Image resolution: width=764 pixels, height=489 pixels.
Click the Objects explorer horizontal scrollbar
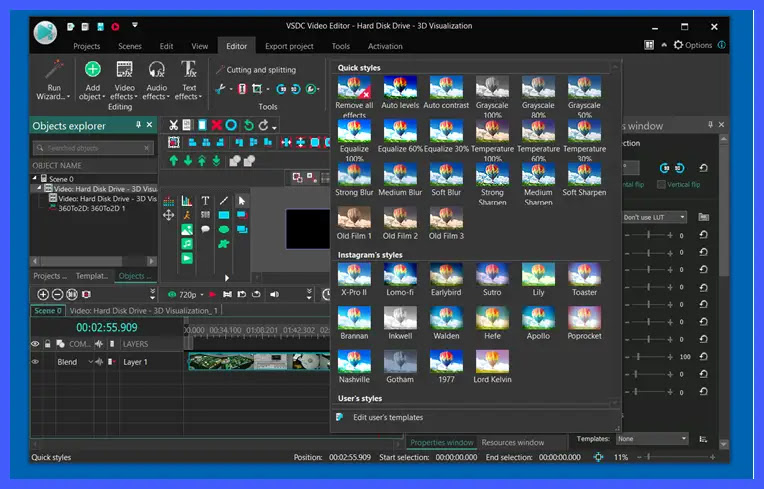click(93, 261)
